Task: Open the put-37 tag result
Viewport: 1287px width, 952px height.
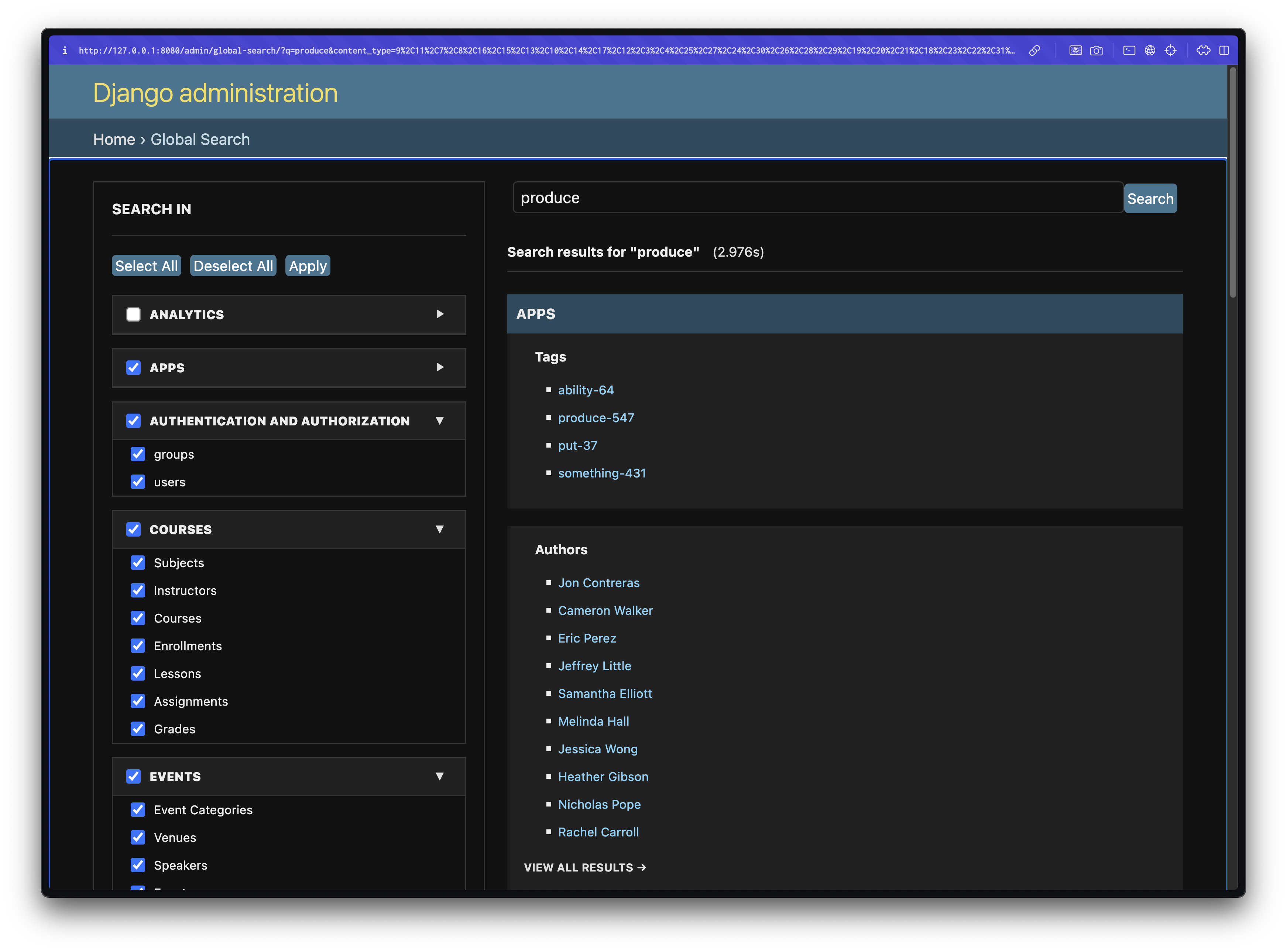Action: [x=578, y=445]
